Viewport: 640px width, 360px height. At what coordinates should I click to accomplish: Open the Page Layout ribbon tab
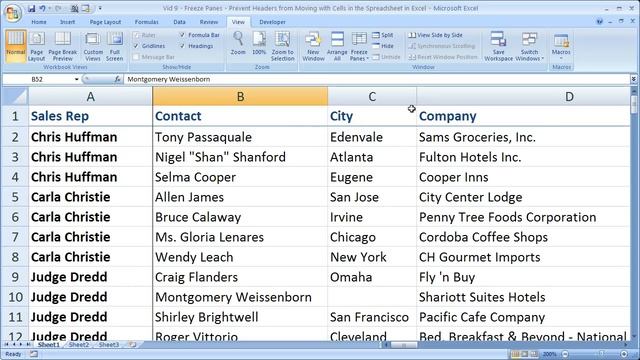coord(105,22)
